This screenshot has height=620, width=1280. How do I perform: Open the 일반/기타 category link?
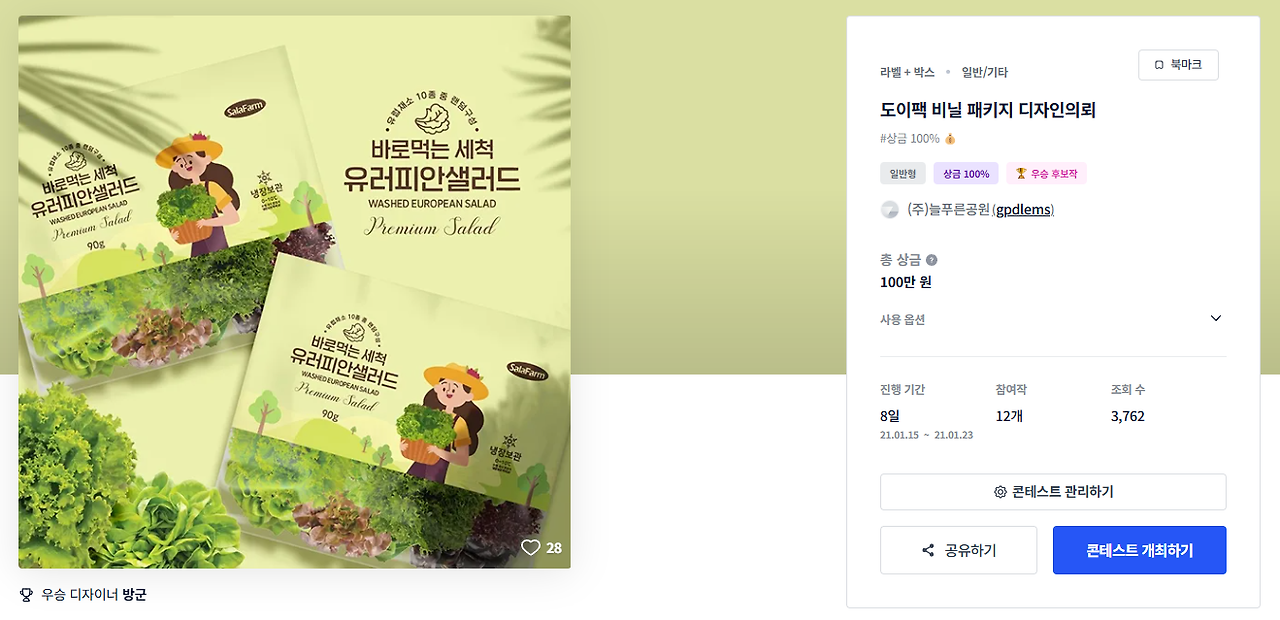click(985, 73)
